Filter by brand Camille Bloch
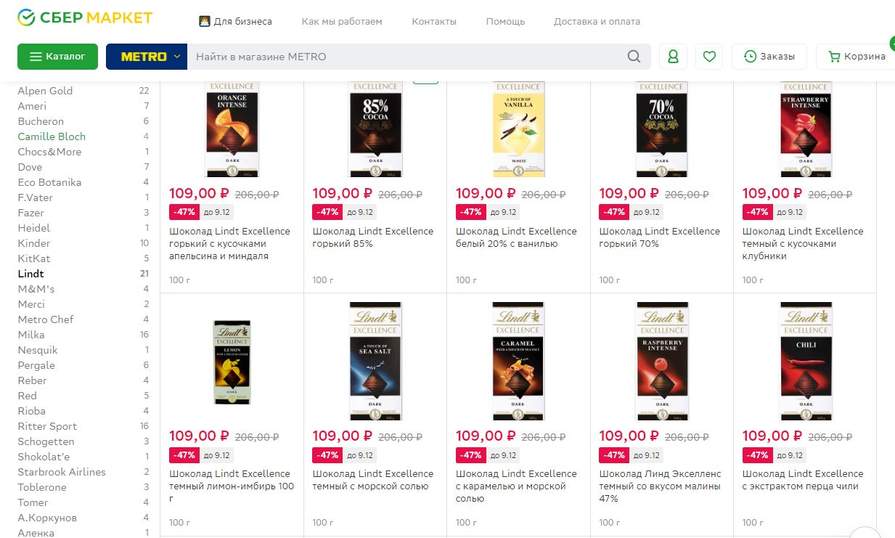Screen dimensions: 895x538 pos(51,136)
